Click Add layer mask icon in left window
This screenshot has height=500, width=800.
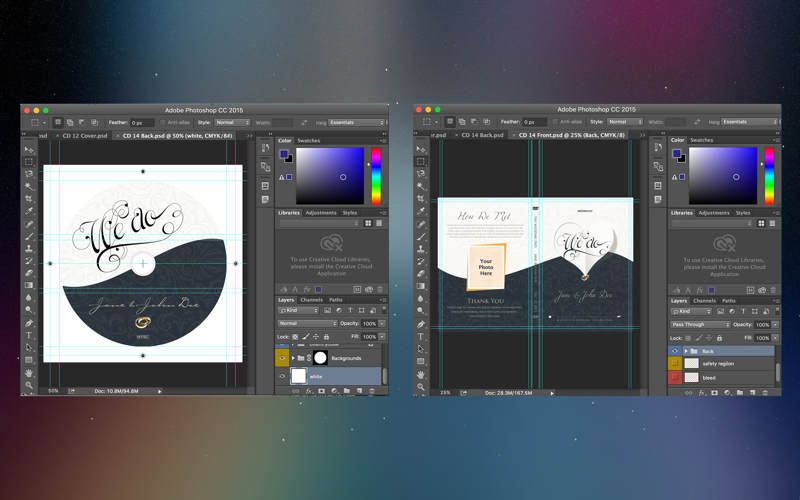[x=321, y=391]
